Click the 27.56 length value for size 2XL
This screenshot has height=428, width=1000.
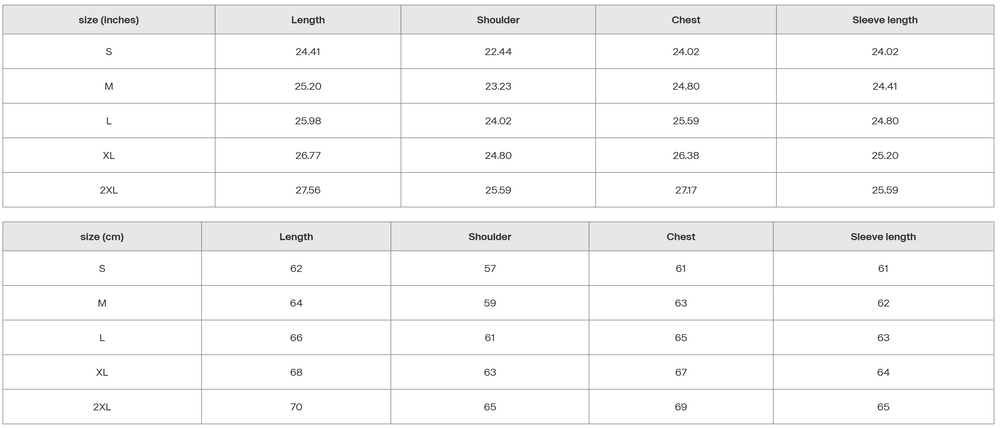(x=308, y=190)
